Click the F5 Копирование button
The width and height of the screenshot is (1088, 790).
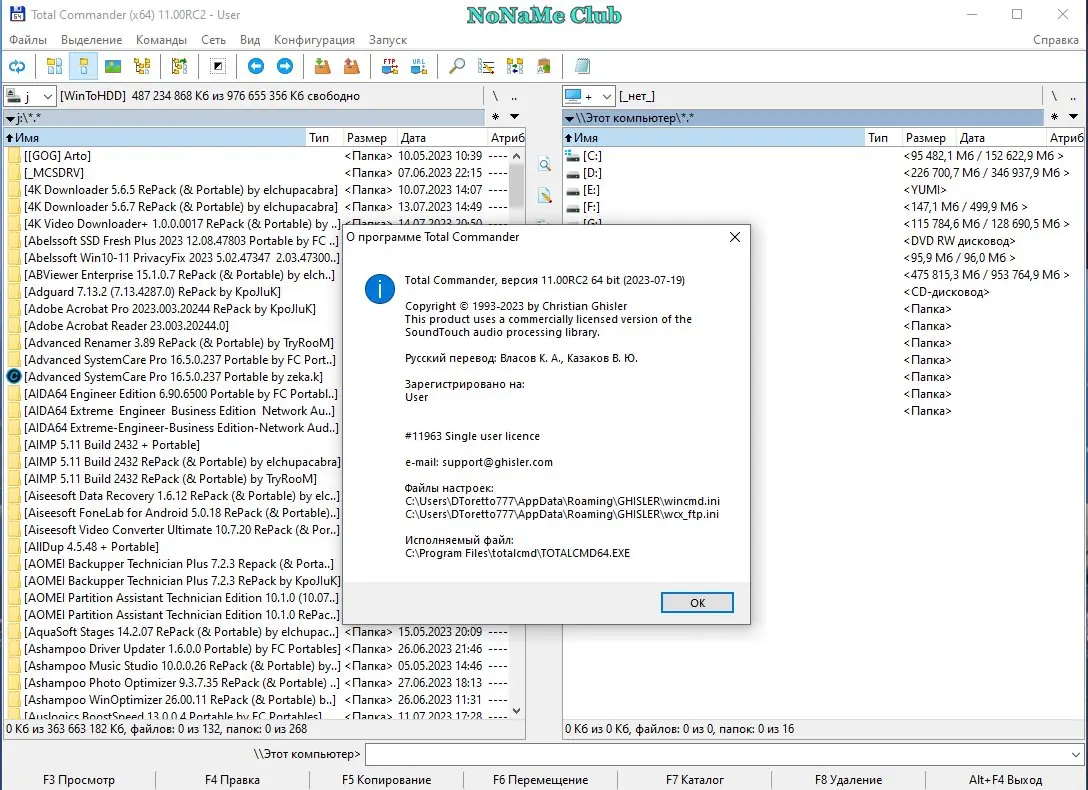pyautogui.click(x=386, y=780)
